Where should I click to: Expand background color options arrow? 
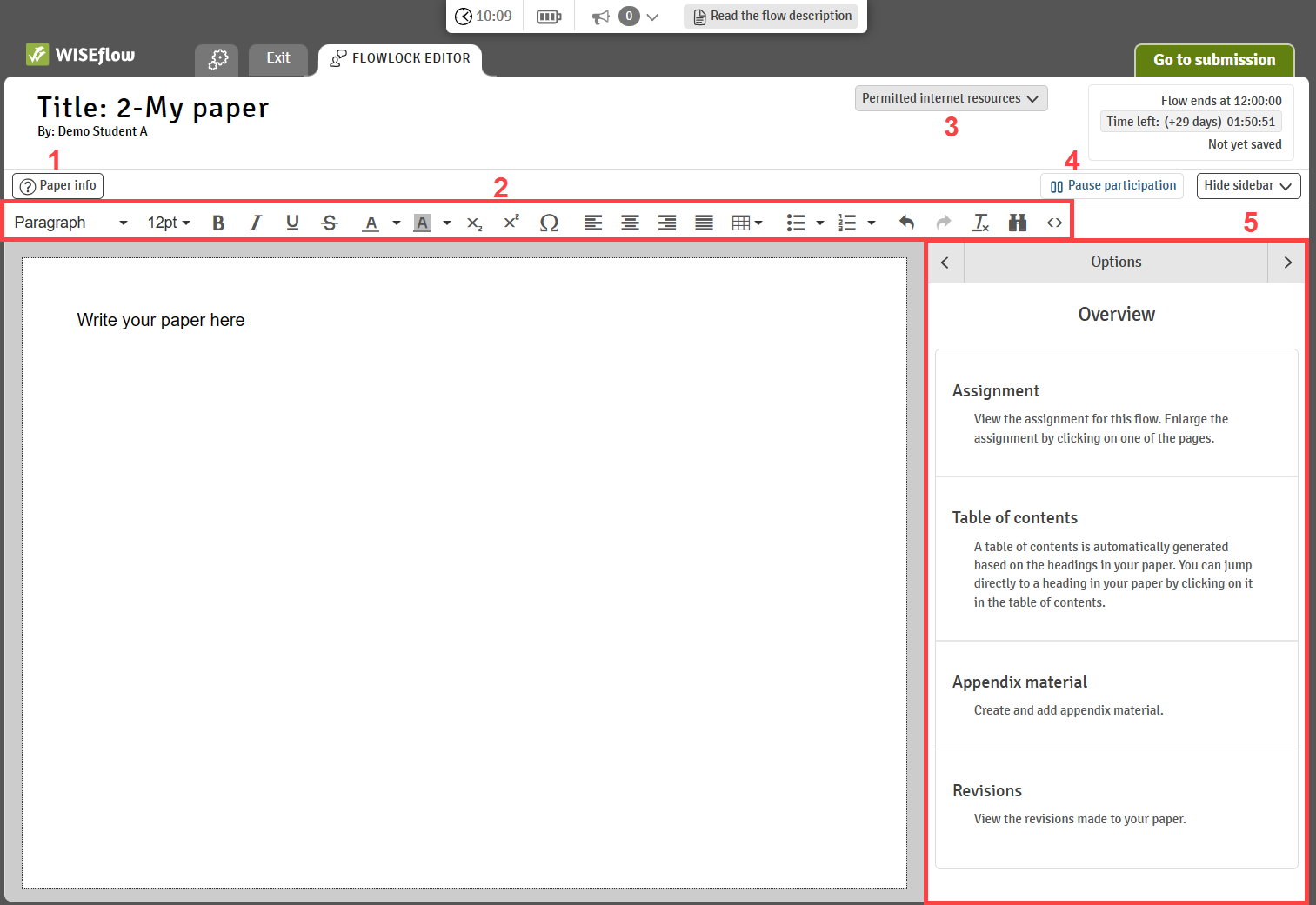coord(447,223)
